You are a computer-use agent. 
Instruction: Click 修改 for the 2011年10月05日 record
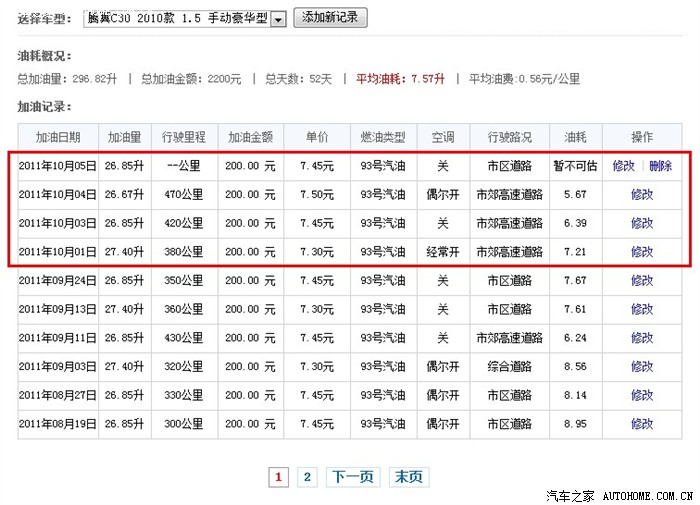click(623, 166)
